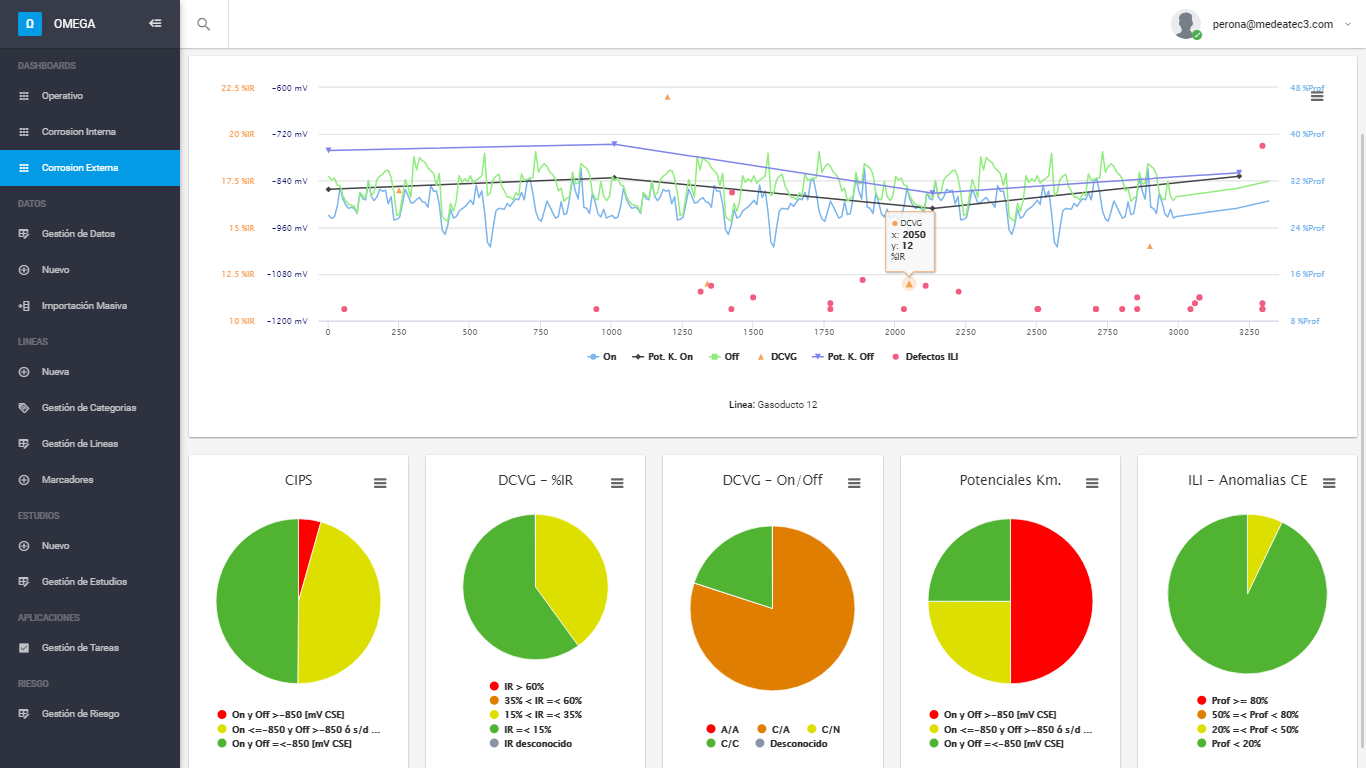The image size is (1366, 768).
Task: Click Nueva under the Lineas section
Action: click(90, 372)
